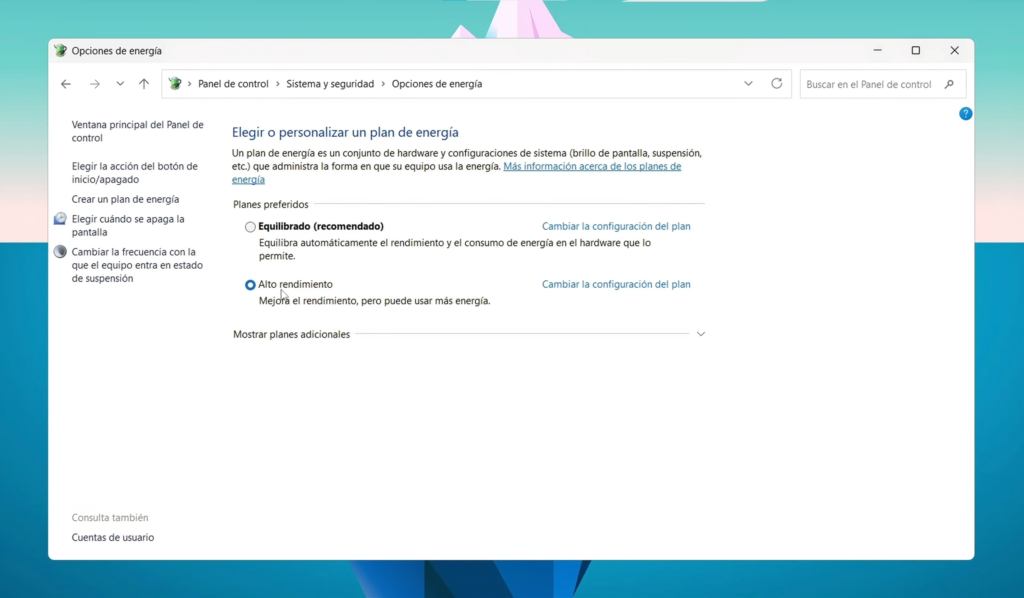Viewport: 1024px width, 598px height.
Task: Click the moon icon beside Cambiar la frecuencia
Action: (x=60, y=252)
